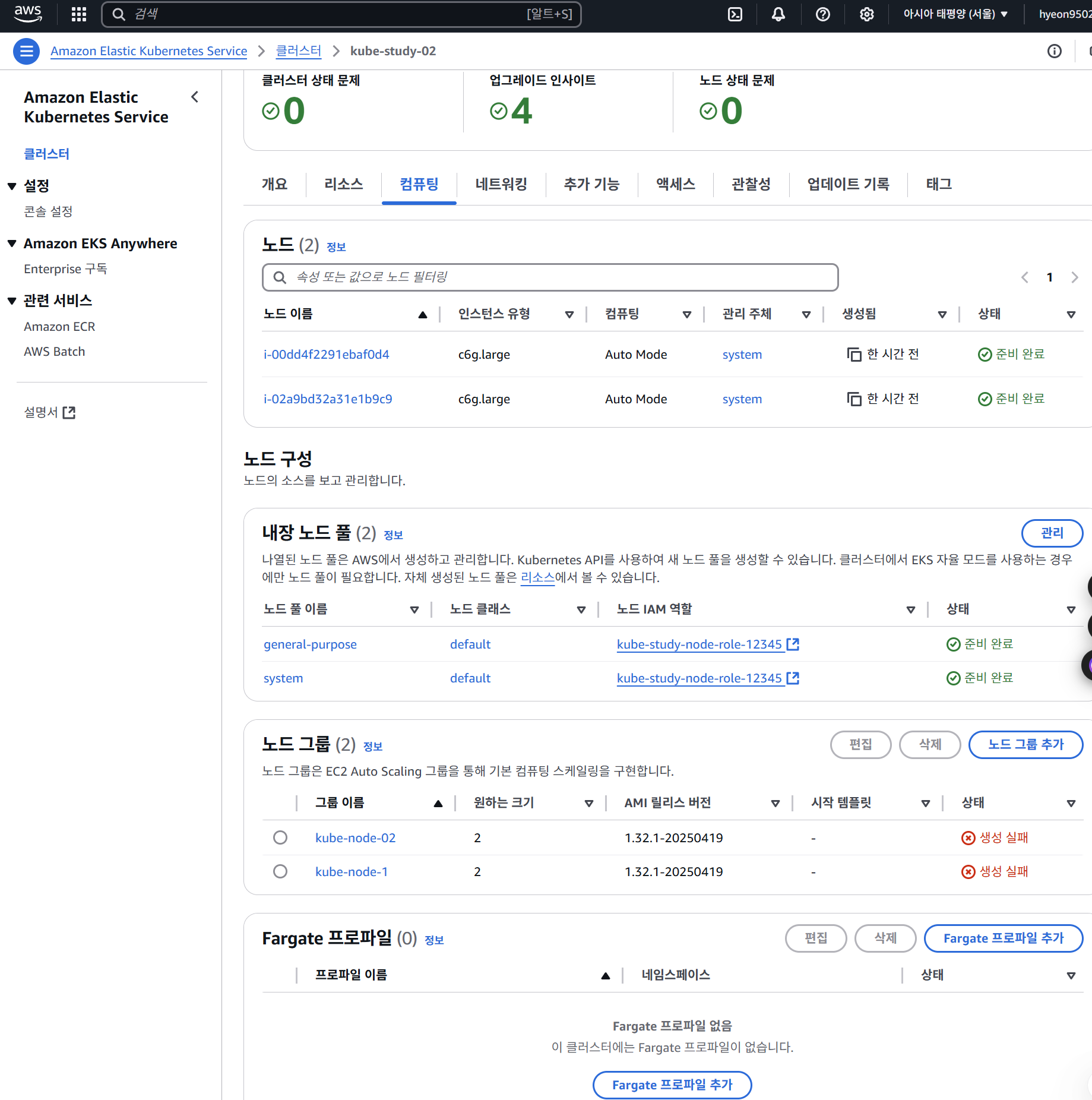Open the 노드 클래스 column filter dropdown

pos(581,610)
